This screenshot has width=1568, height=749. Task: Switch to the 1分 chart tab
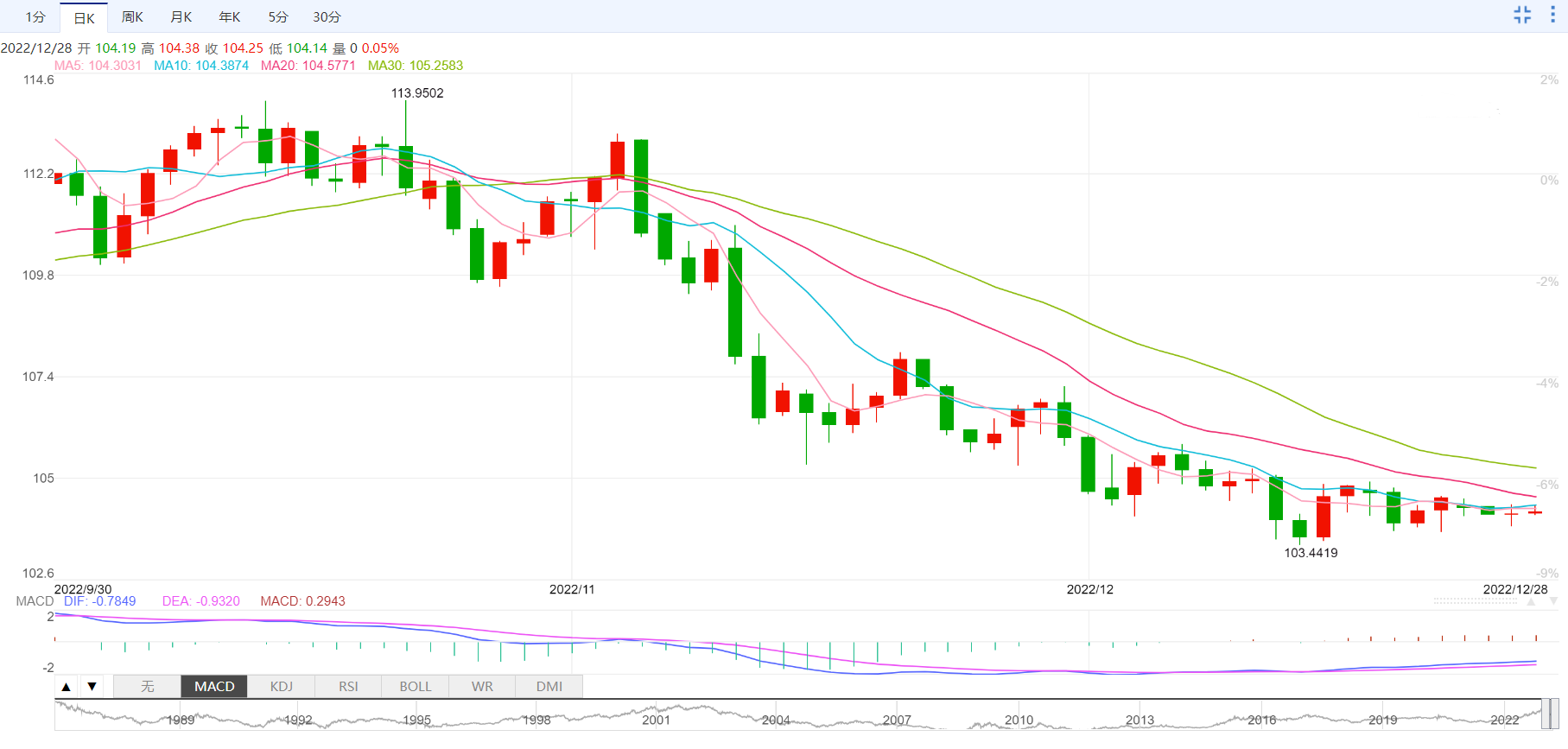(x=35, y=17)
